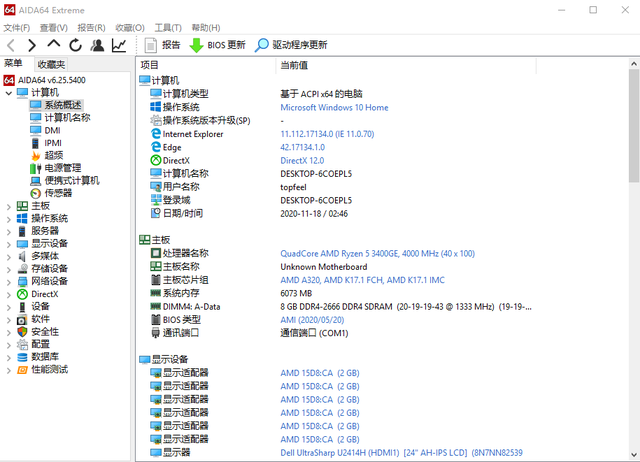Click the 传感器 gauge icon
This screenshot has width=640, height=462.
point(36,193)
